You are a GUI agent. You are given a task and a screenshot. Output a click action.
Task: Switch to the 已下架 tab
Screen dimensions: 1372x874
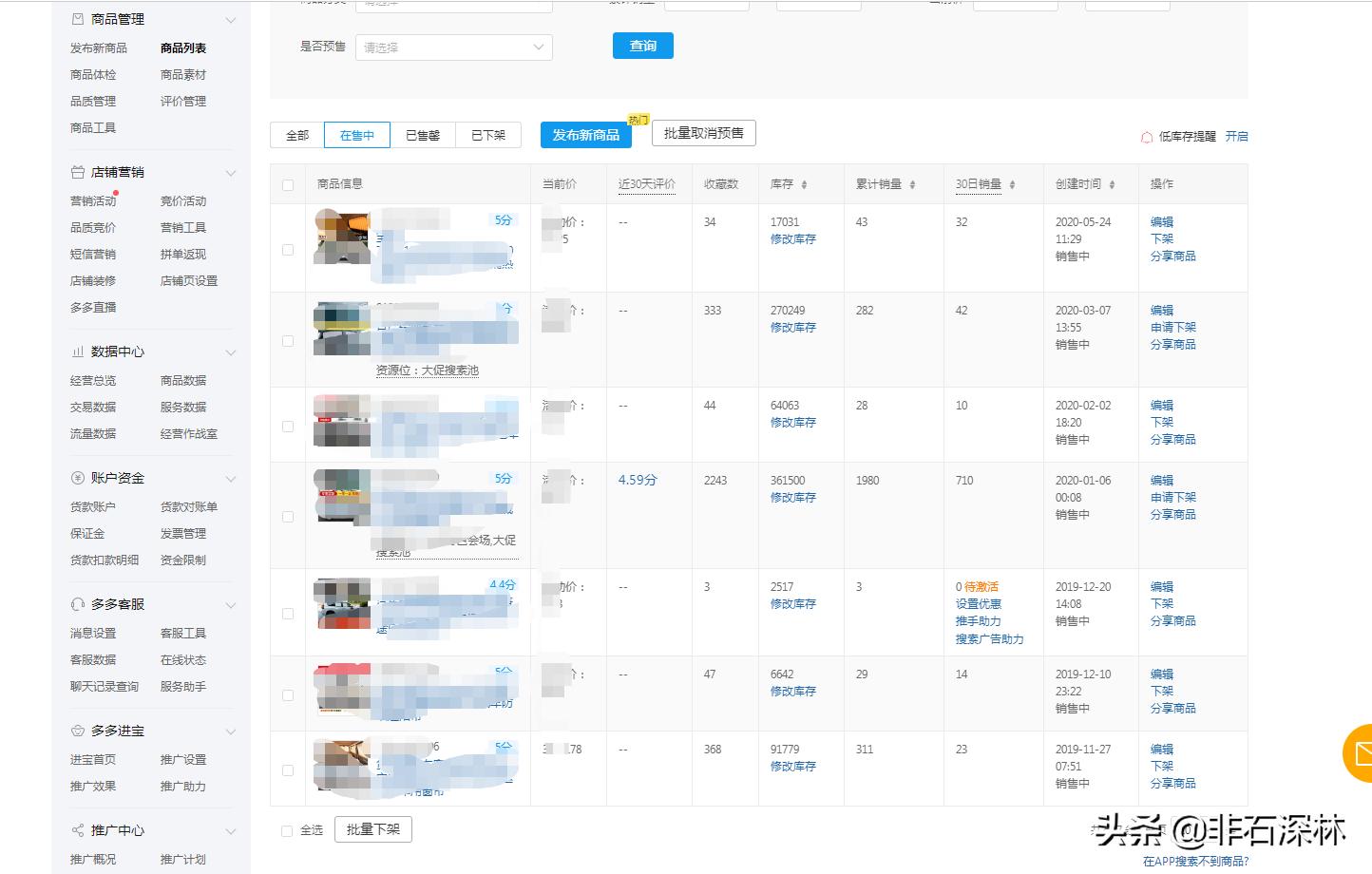pos(487,135)
